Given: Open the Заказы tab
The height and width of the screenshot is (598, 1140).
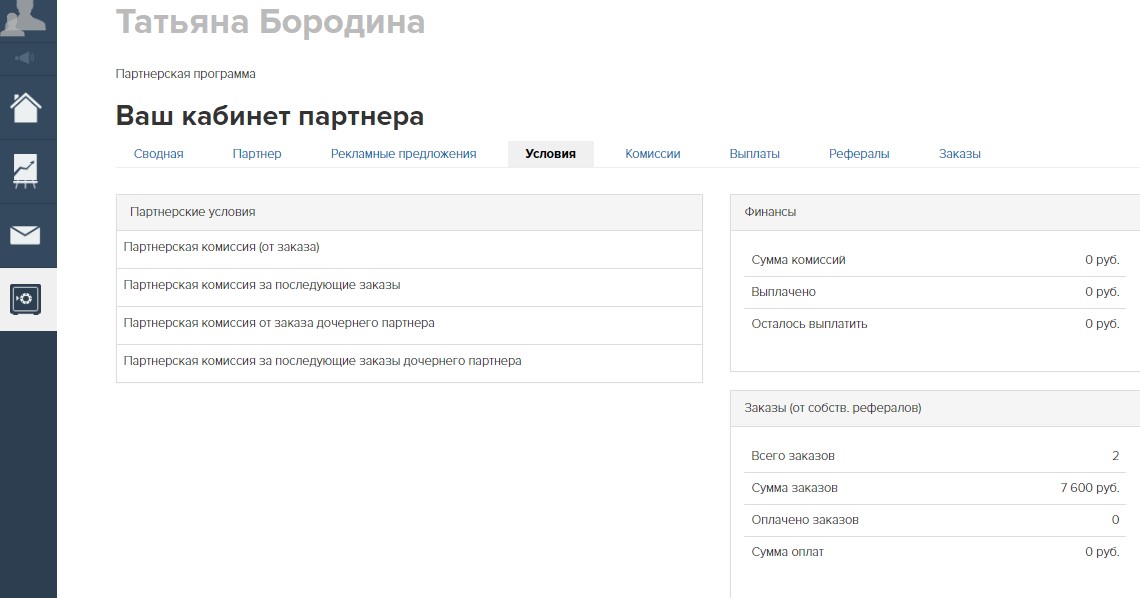Looking at the screenshot, I should tap(960, 154).
